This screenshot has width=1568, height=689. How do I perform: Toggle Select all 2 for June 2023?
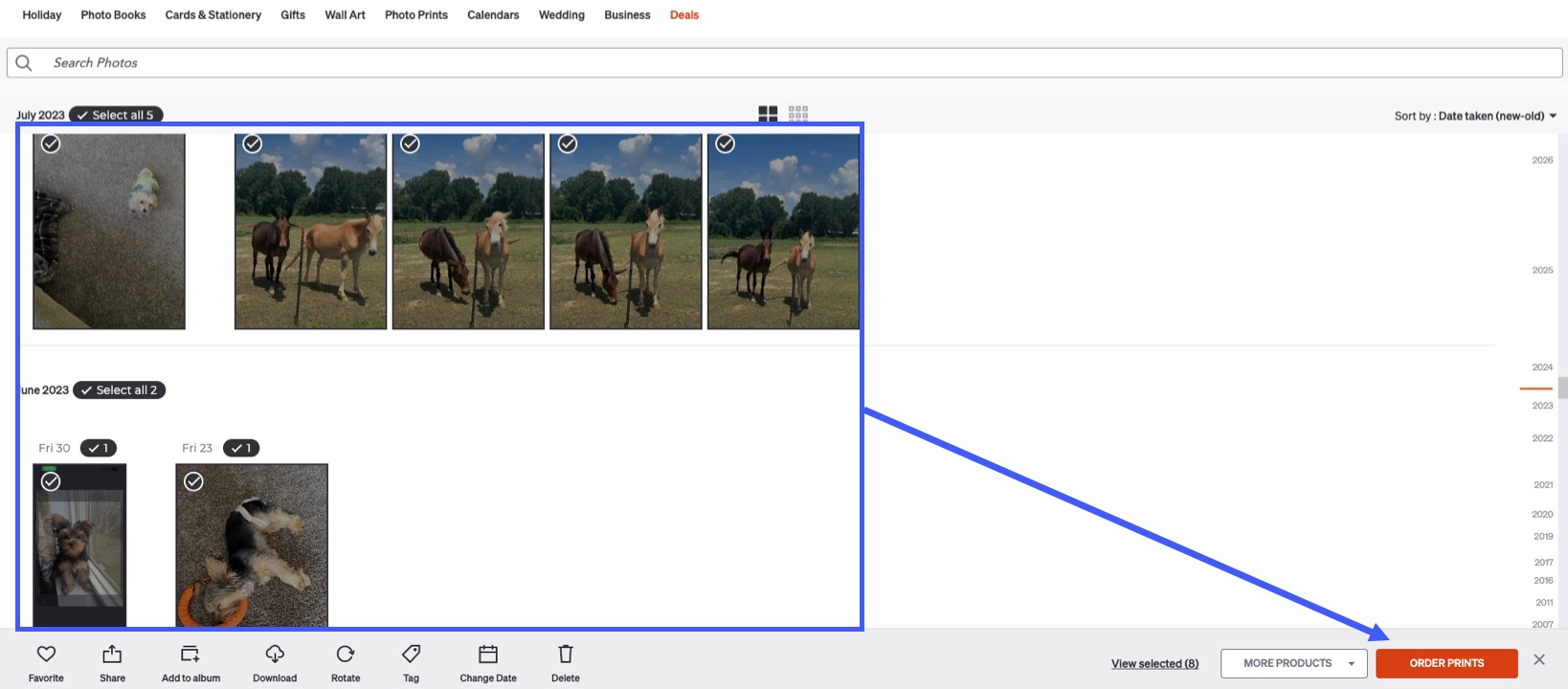120,390
